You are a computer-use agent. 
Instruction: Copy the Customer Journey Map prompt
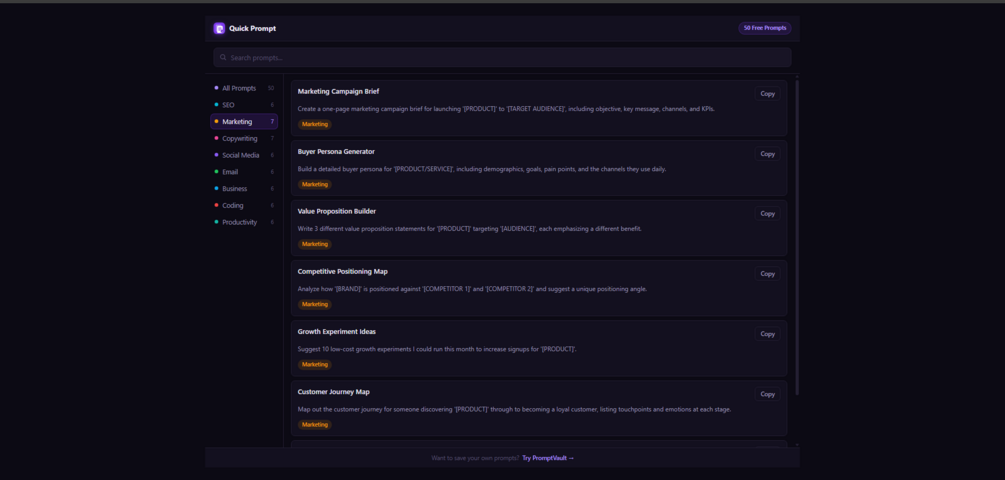point(767,394)
